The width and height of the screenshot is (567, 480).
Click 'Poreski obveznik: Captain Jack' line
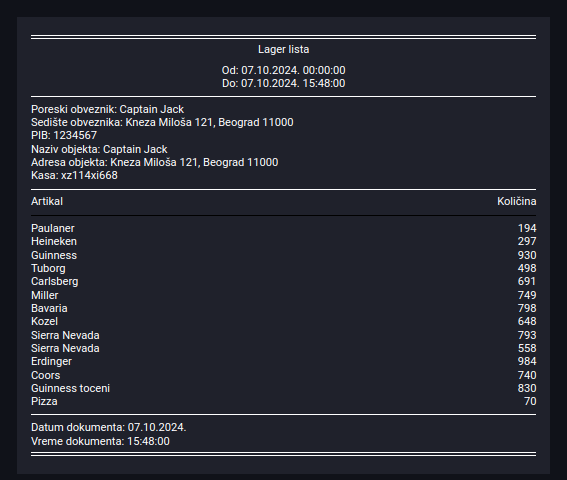pyautogui.click(x=107, y=109)
